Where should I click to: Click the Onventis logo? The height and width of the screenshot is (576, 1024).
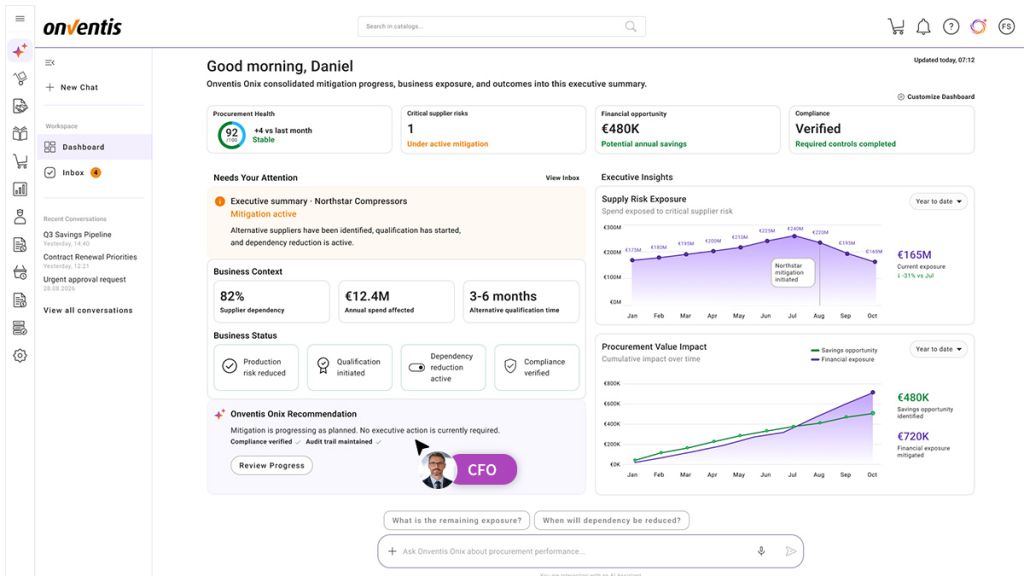82,27
